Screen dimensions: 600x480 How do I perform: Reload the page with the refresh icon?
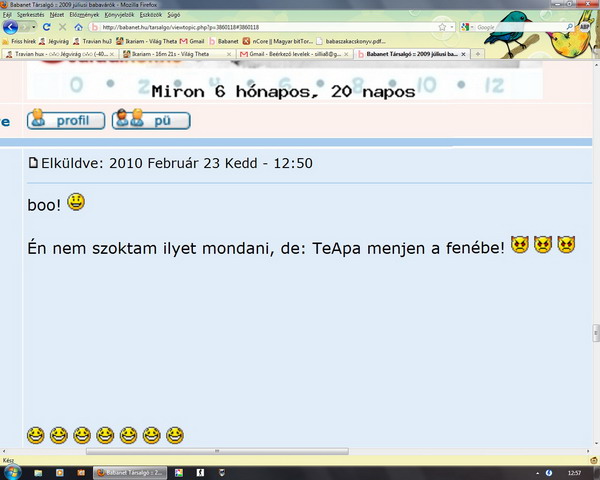[x=47, y=27]
